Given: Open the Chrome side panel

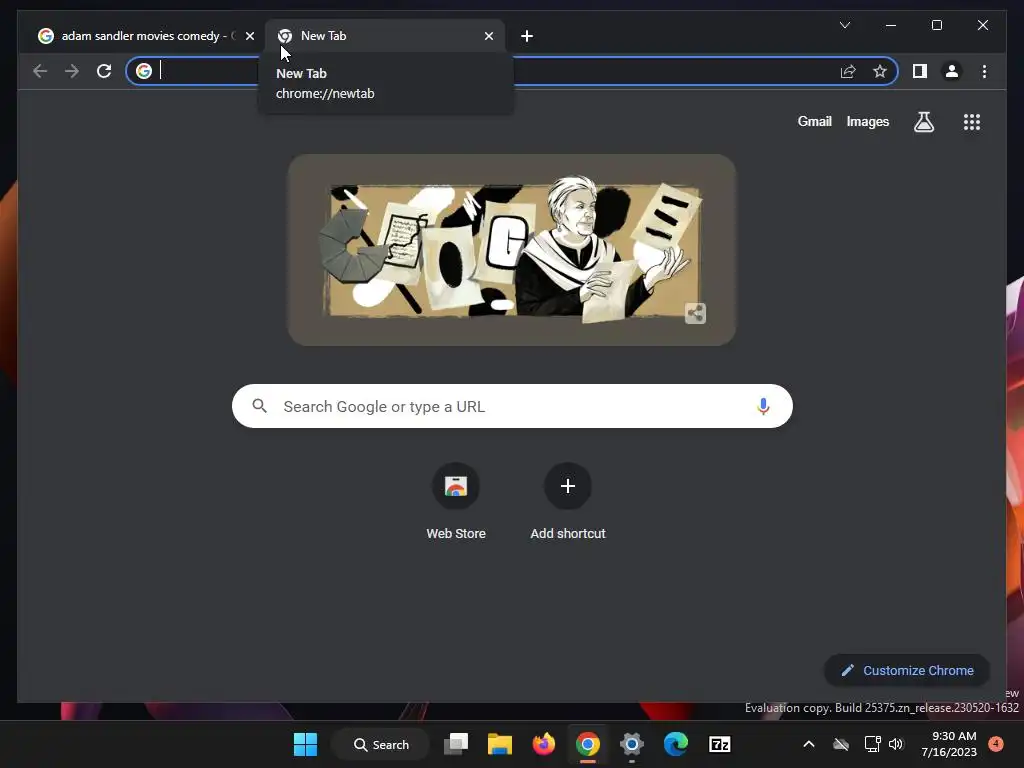Looking at the screenshot, I should [920, 71].
